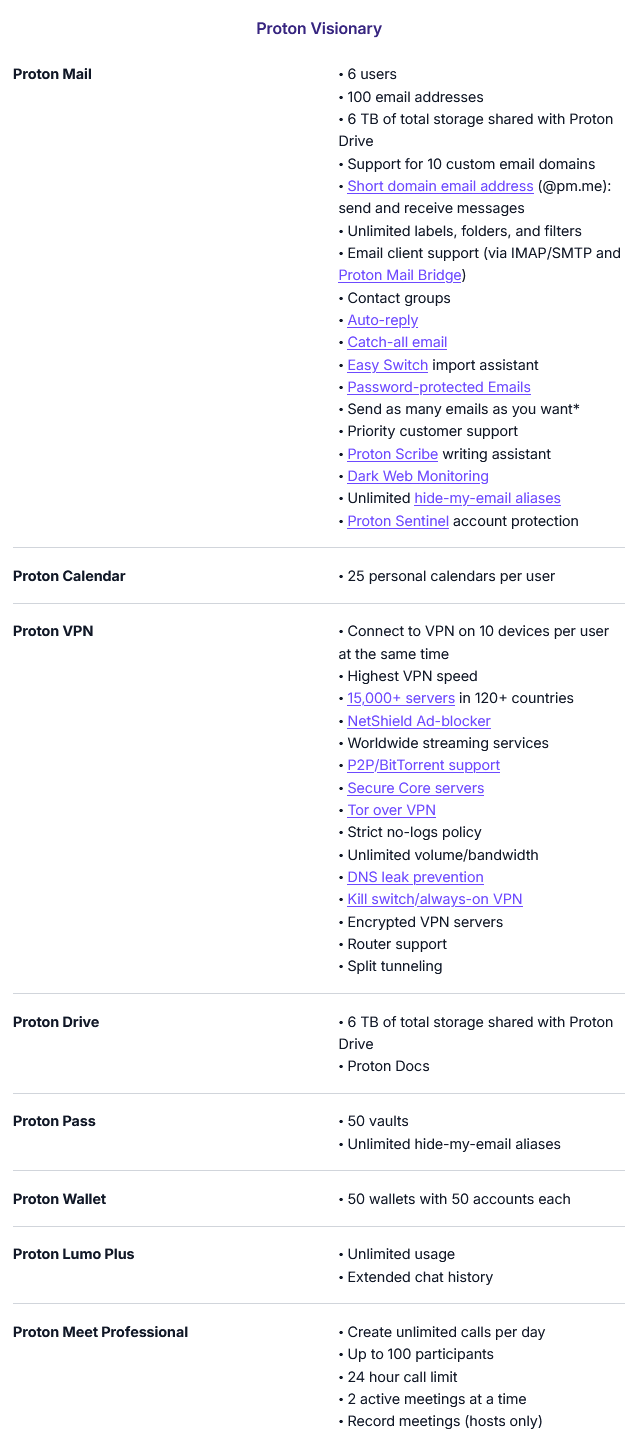640x1449 pixels.
Task: Open the DNS leak prevention link
Action: [415, 877]
